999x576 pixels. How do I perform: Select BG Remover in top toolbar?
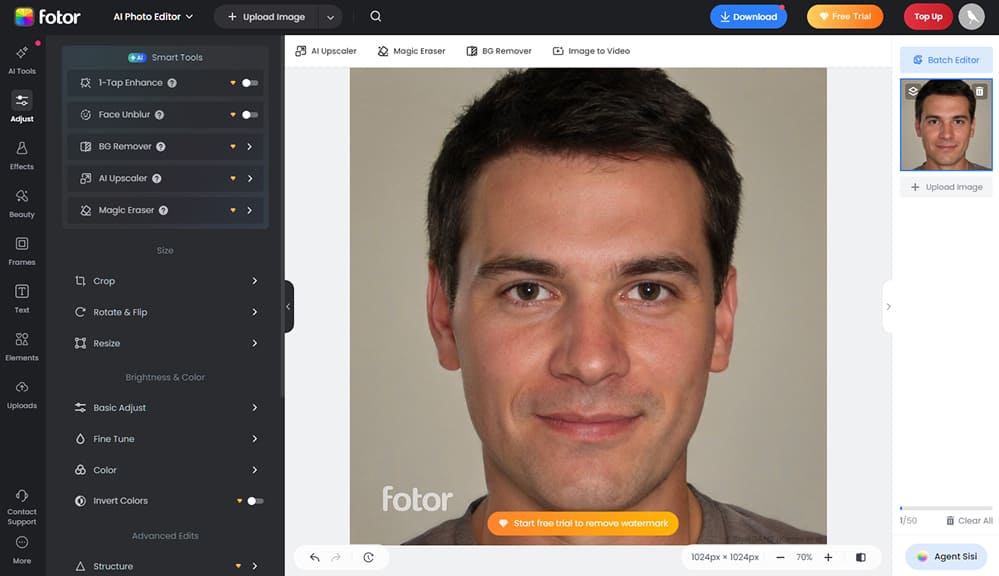point(499,51)
